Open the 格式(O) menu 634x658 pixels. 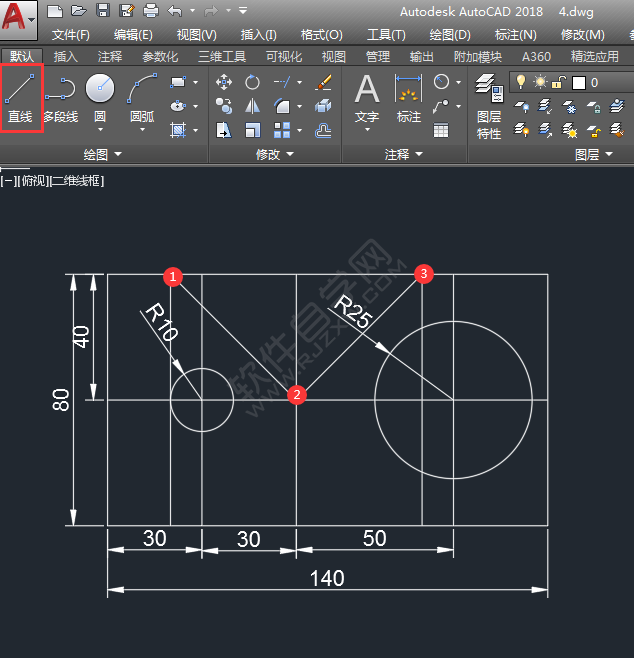pyautogui.click(x=320, y=35)
